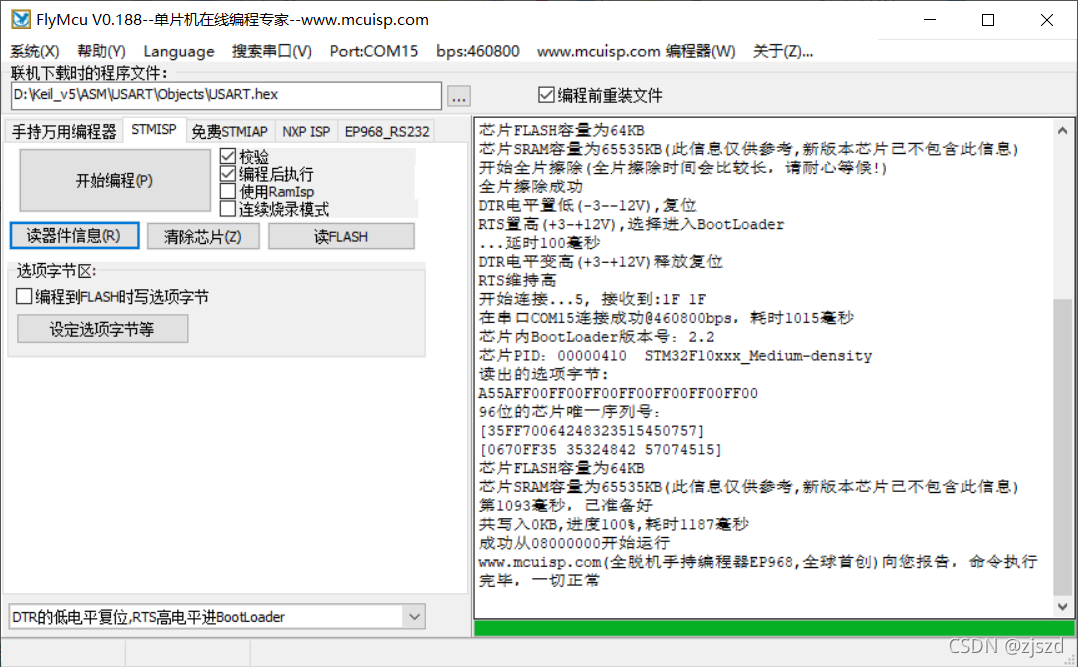
Task: Minimize the FlyMcu window
Action: coord(930,20)
